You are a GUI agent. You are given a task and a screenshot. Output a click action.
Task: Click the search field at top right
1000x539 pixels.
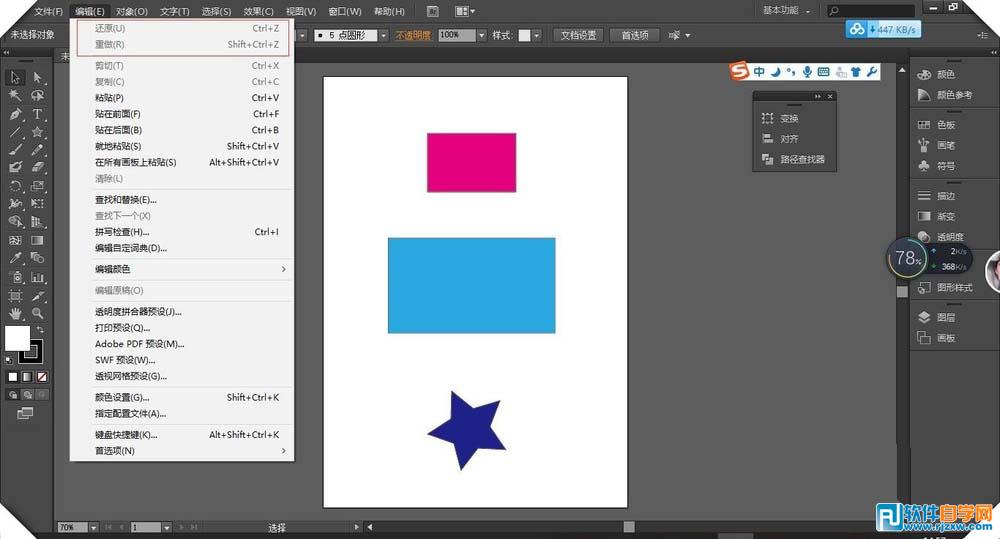[x=871, y=11]
